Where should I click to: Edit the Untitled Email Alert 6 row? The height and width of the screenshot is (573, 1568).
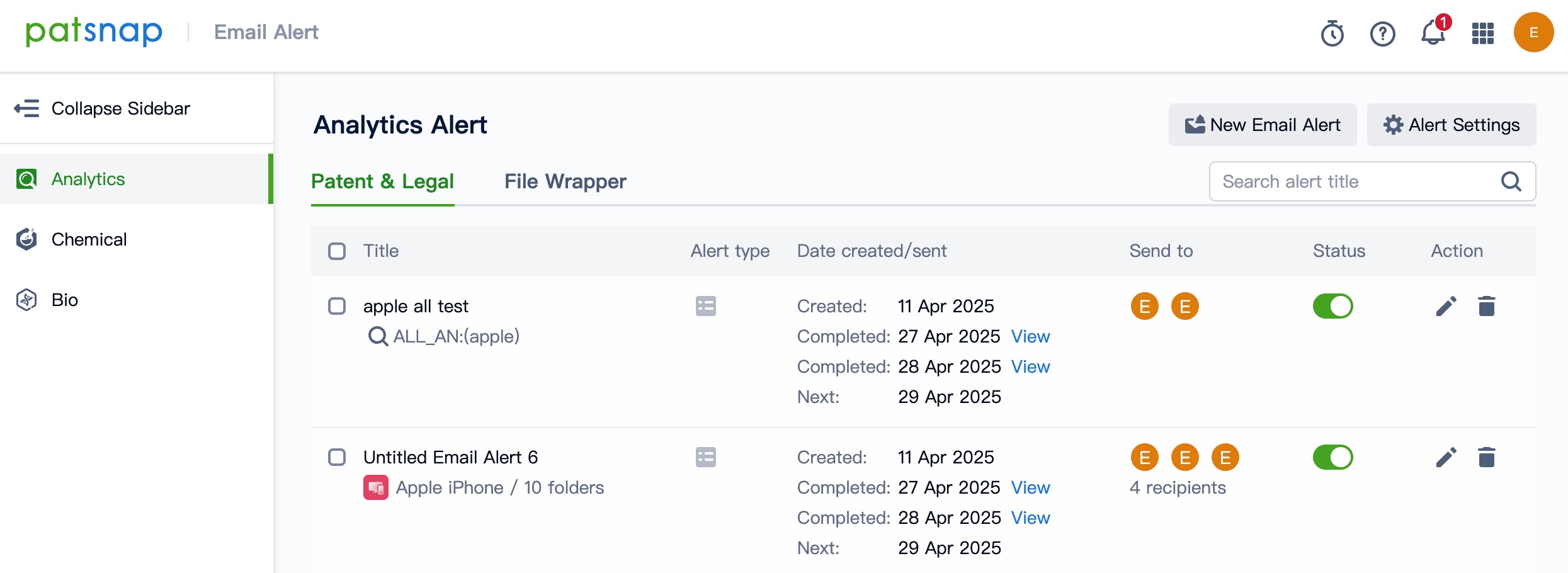click(1446, 458)
